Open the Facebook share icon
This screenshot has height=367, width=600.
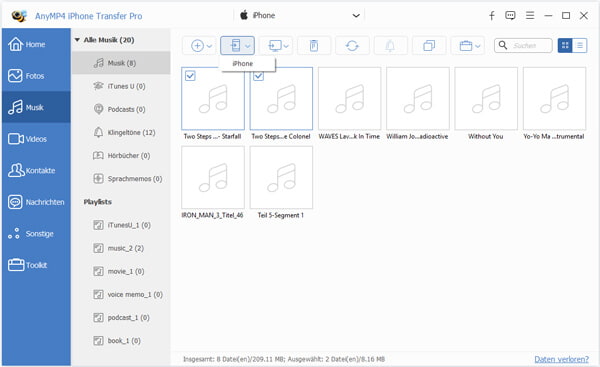point(492,15)
